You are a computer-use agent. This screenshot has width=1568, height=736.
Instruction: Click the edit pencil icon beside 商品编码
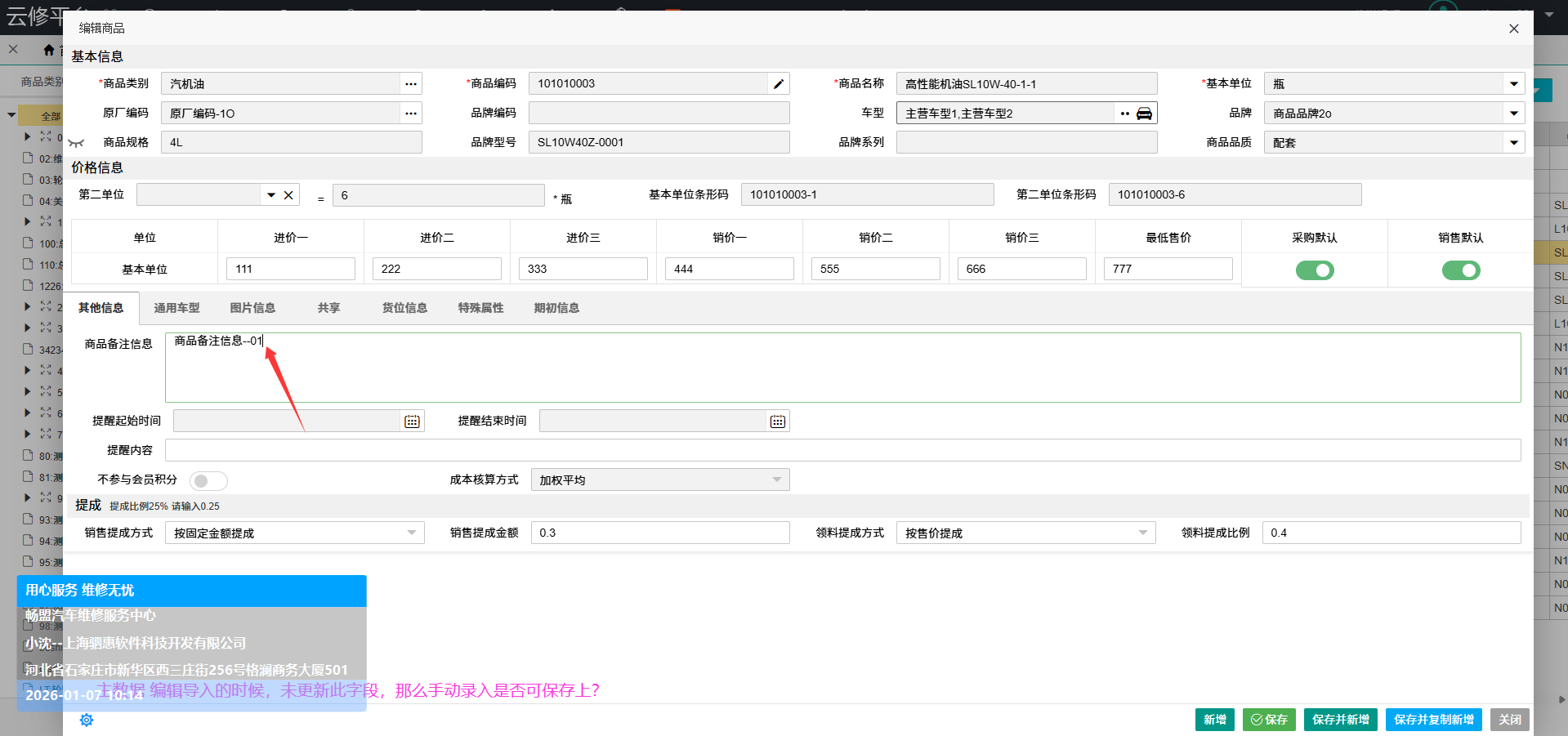coord(778,84)
